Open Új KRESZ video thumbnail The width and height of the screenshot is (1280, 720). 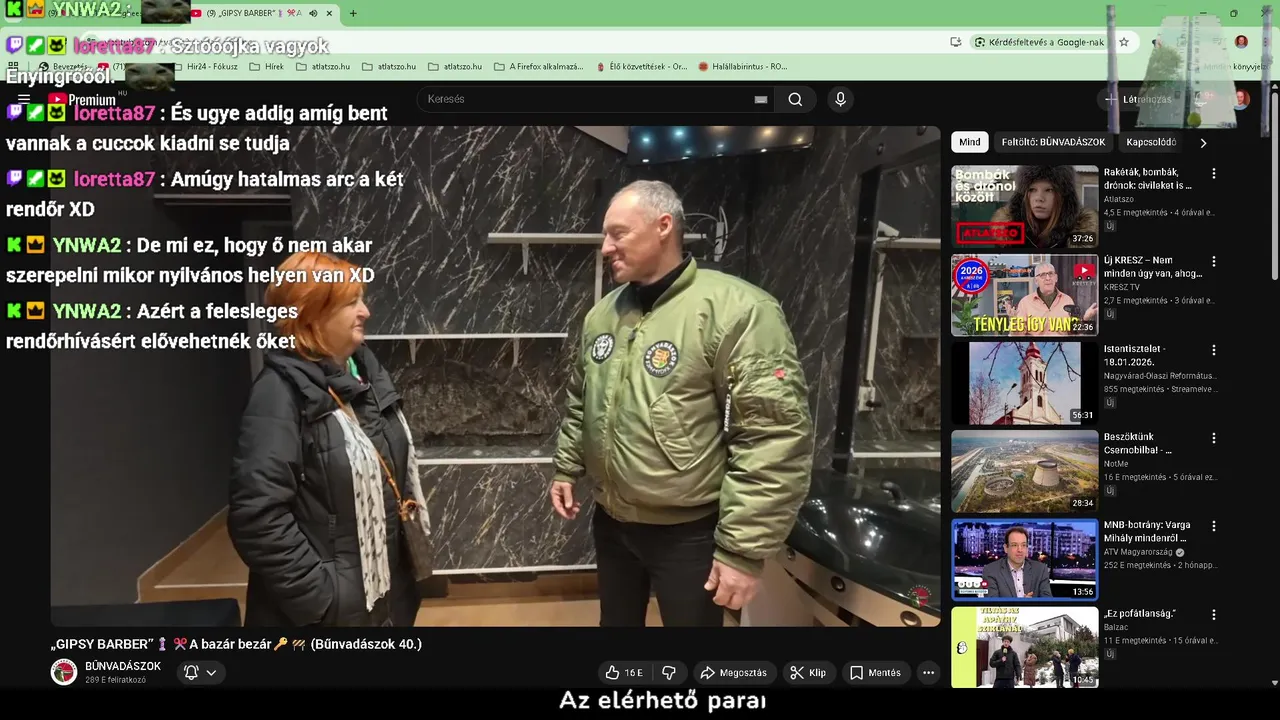coord(1024,295)
